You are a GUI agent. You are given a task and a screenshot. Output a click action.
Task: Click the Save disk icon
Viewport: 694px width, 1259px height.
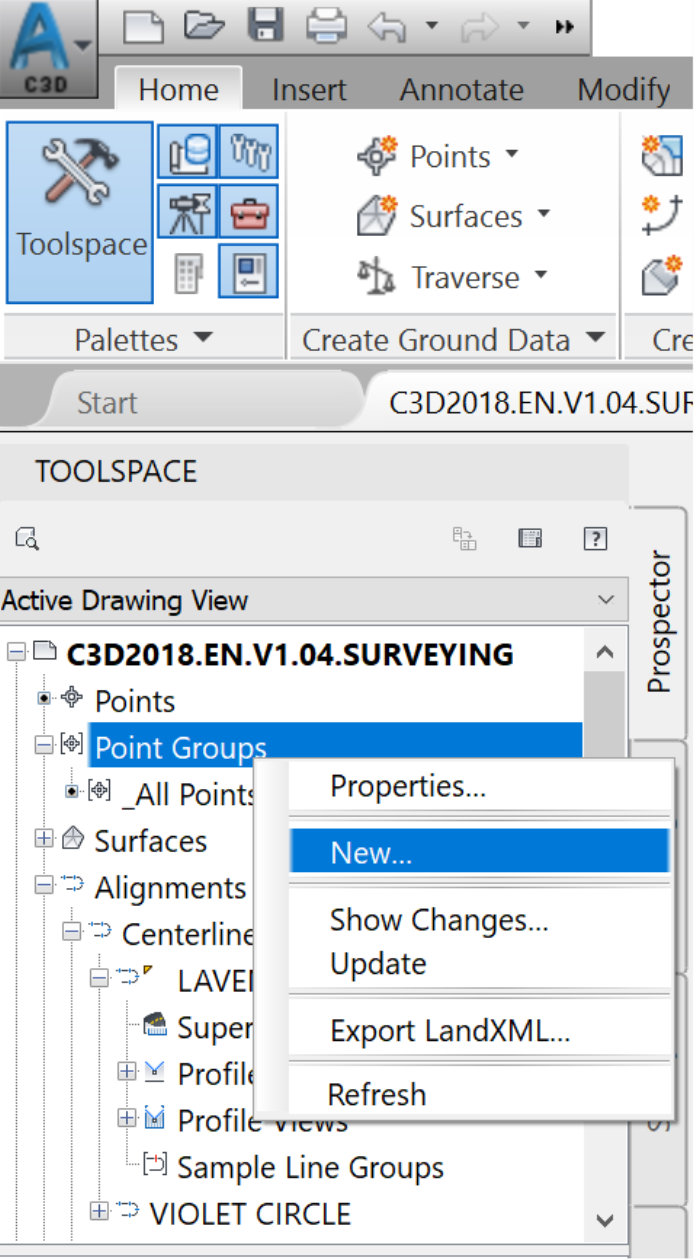pyautogui.click(x=264, y=26)
